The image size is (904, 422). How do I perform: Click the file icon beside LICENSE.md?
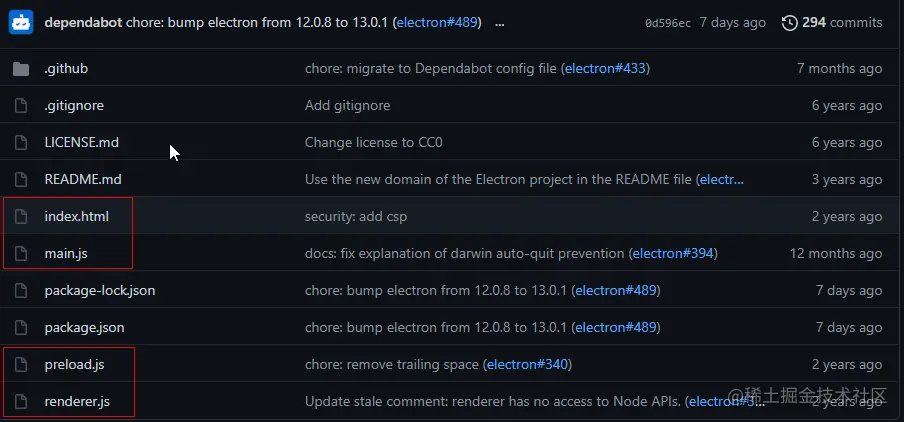pyautogui.click(x=20, y=143)
